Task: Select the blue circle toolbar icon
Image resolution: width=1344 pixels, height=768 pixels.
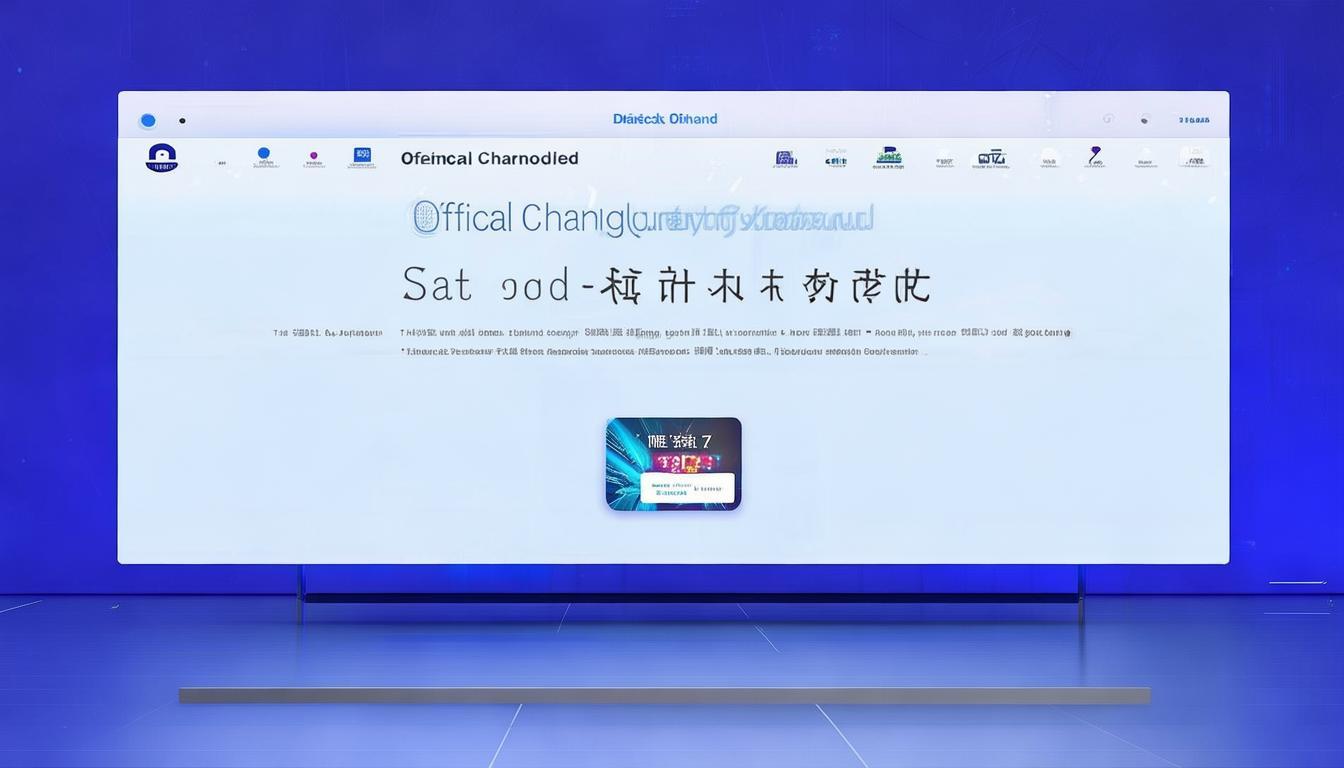Action: [x=264, y=157]
